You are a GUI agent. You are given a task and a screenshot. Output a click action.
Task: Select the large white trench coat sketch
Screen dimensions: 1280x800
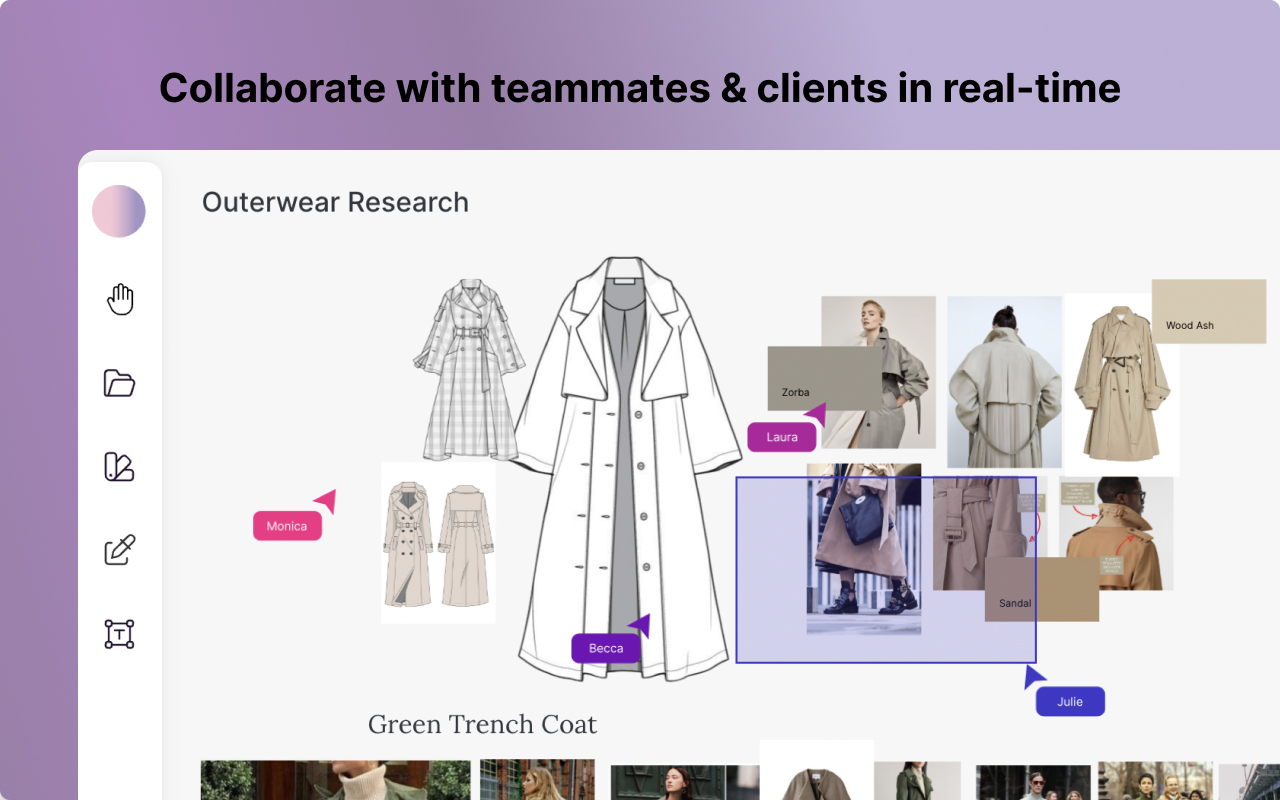tap(628, 470)
